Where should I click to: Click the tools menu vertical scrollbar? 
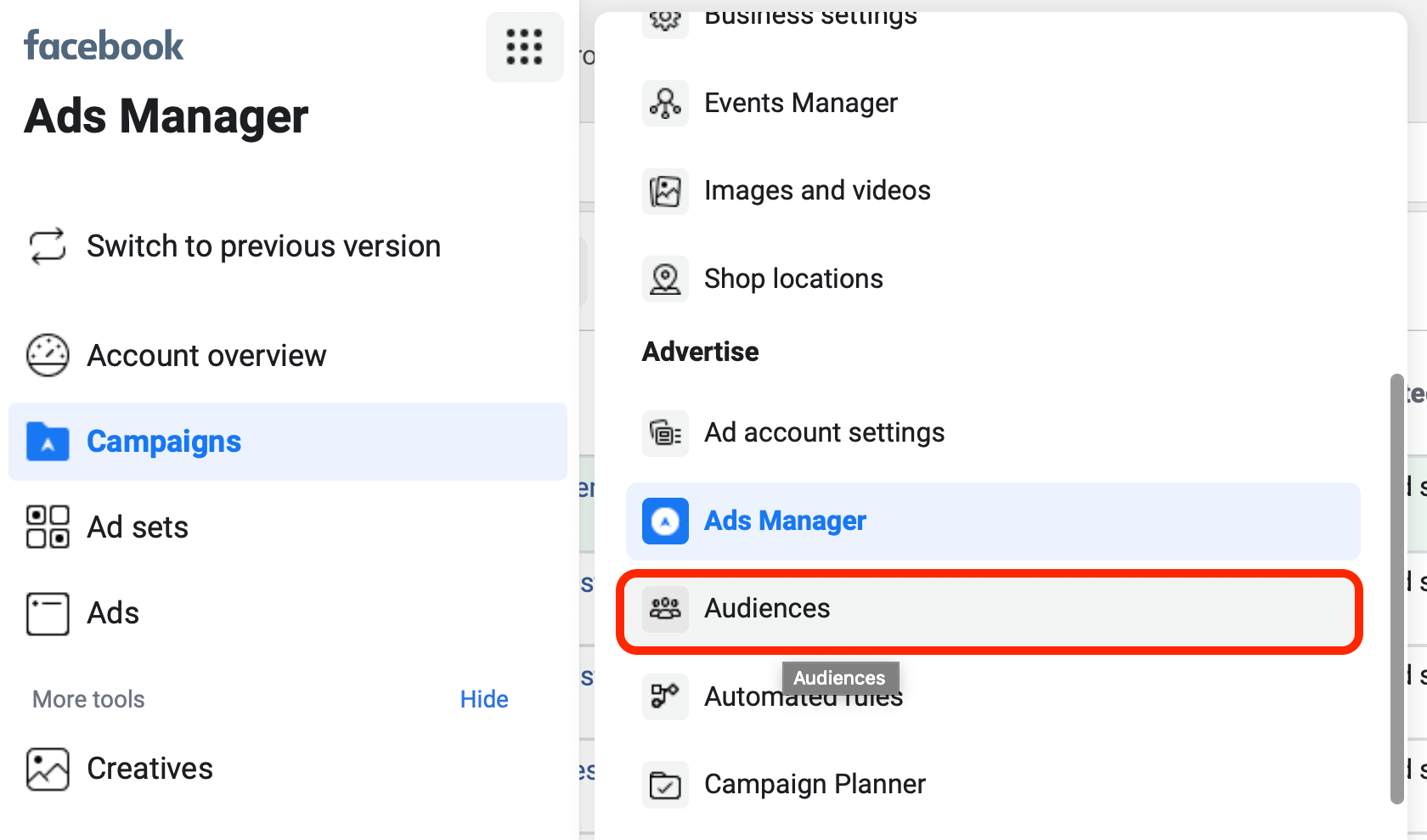click(1396, 589)
